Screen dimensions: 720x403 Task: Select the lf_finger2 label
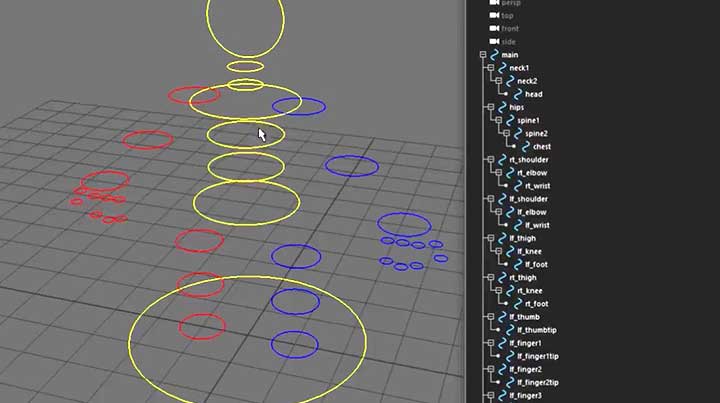coord(525,369)
